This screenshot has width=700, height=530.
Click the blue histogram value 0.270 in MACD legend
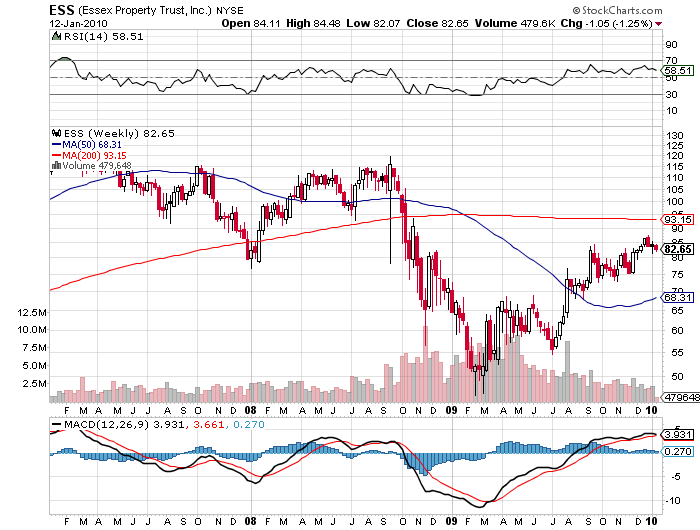pos(249,425)
